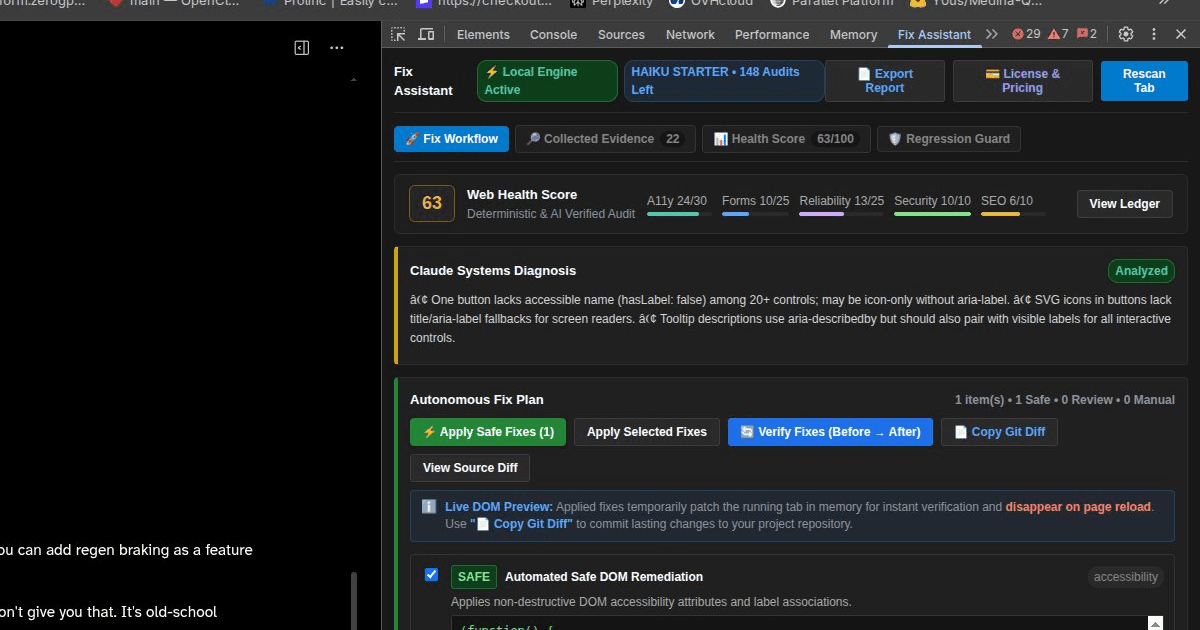Click the Rescan Tab button
This screenshot has height=630, width=1200.
[x=1144, y=81]
